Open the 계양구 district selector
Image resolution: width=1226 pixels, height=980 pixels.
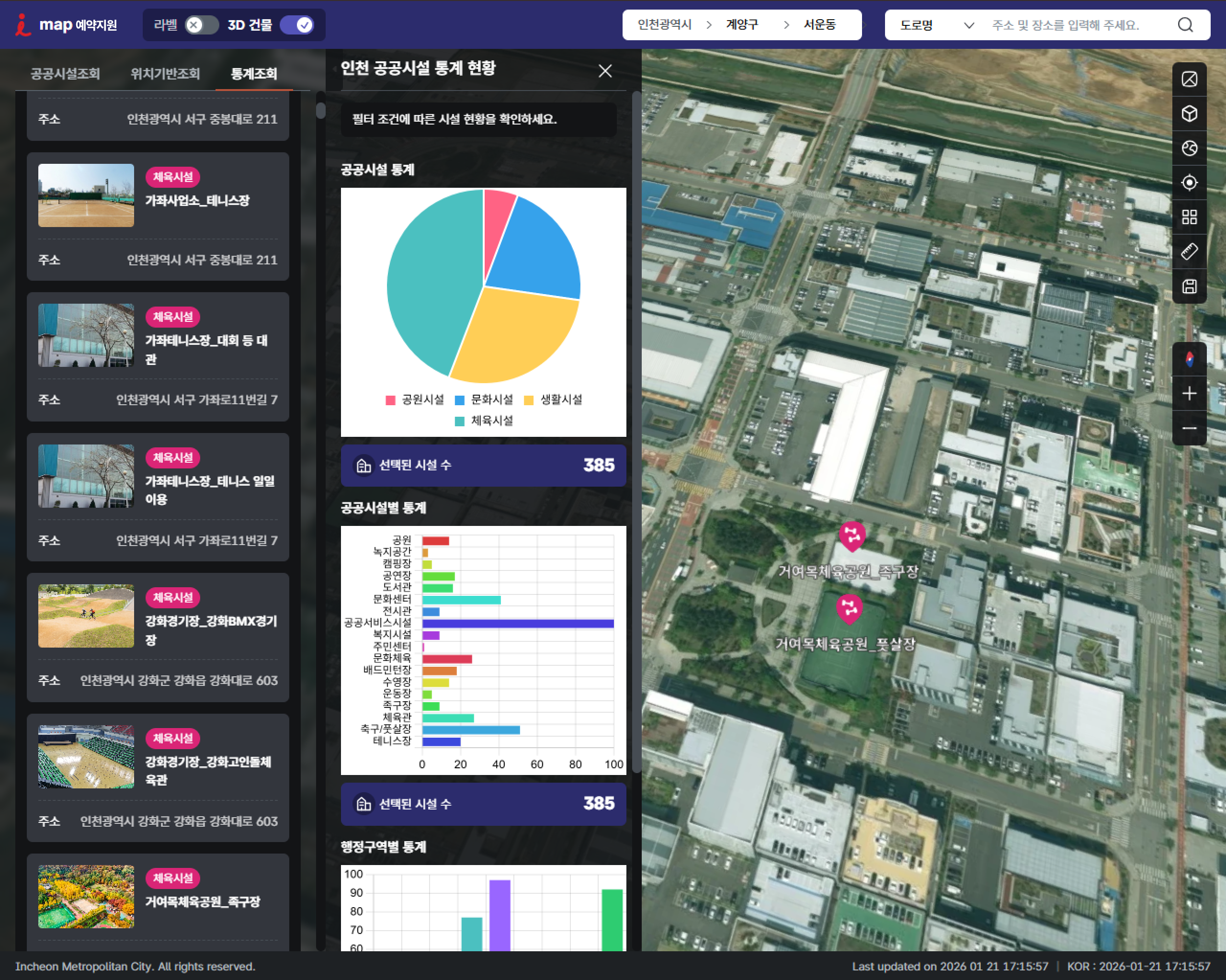(741, 25)
